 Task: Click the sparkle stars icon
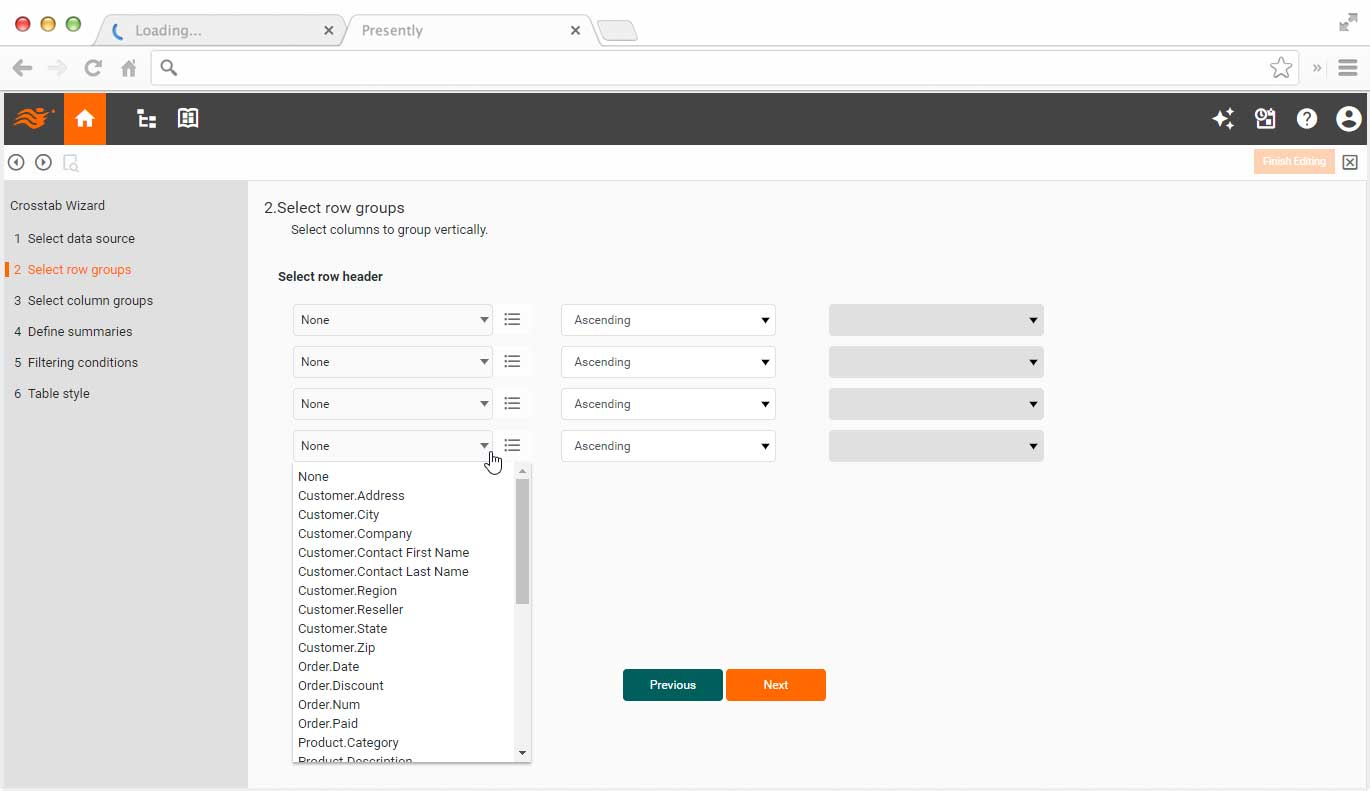point(1222,119)
